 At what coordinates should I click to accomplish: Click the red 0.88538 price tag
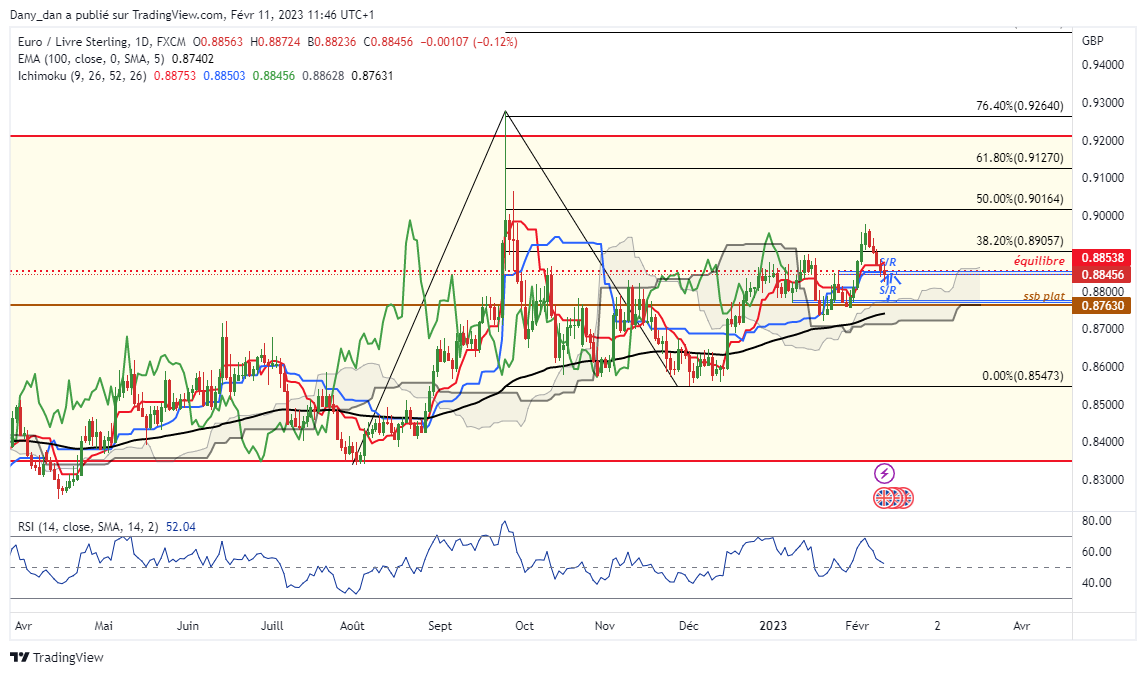1102,258
